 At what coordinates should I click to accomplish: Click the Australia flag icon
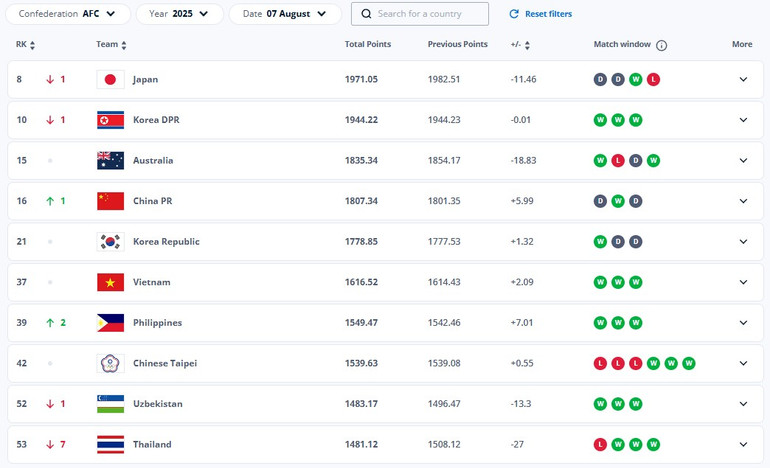click(x=110, y=160)
